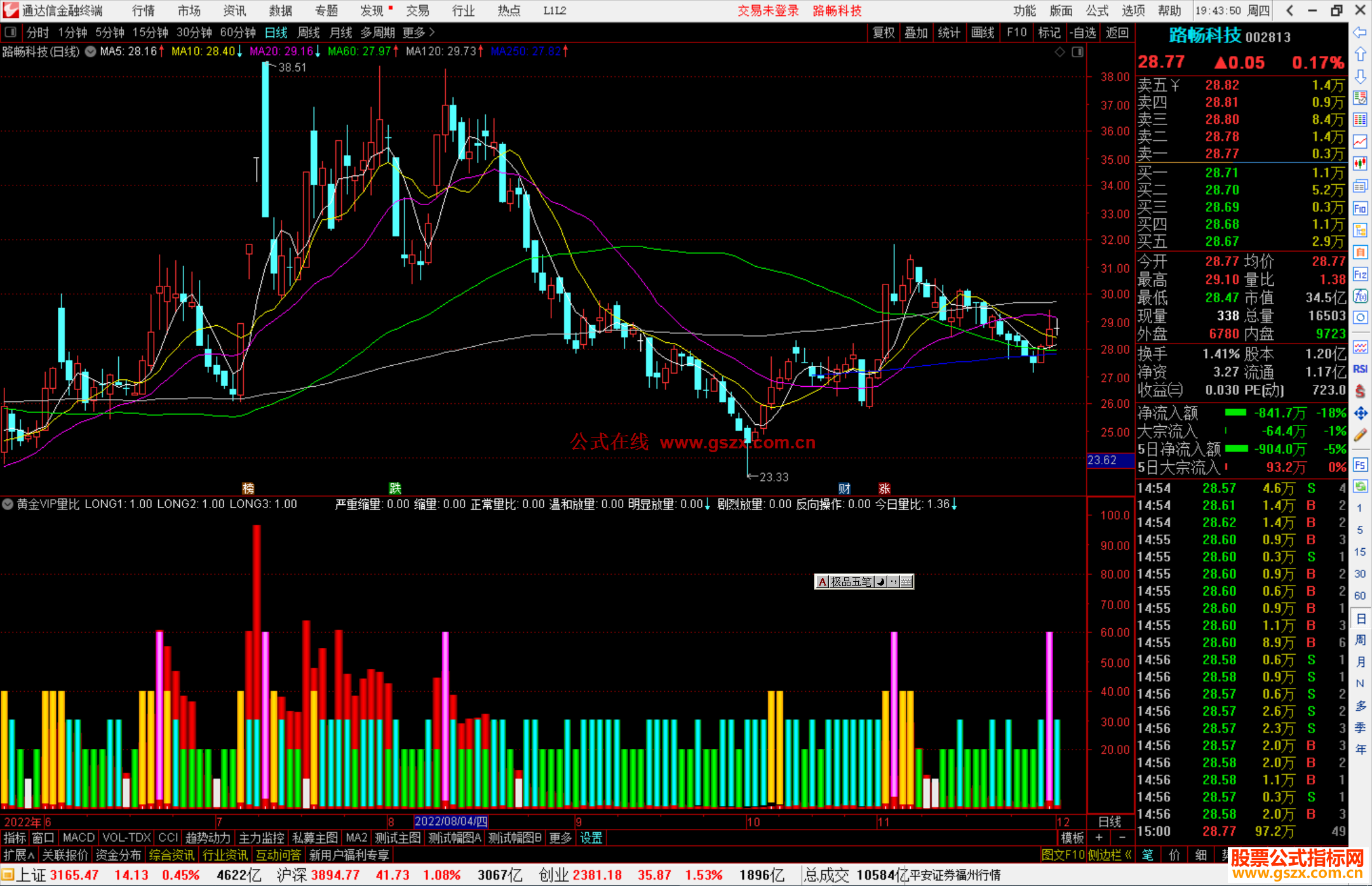Open the 行情 menu

point(143,11)
